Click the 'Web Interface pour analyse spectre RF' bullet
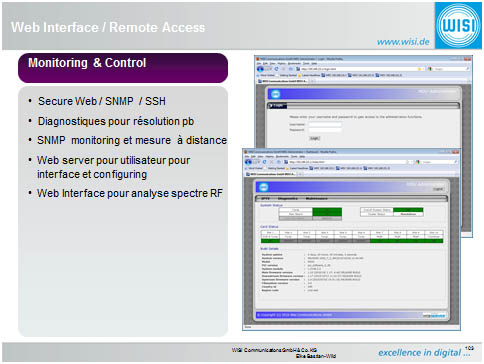Viewport: 484px width, 364px height. click(130, 193)
